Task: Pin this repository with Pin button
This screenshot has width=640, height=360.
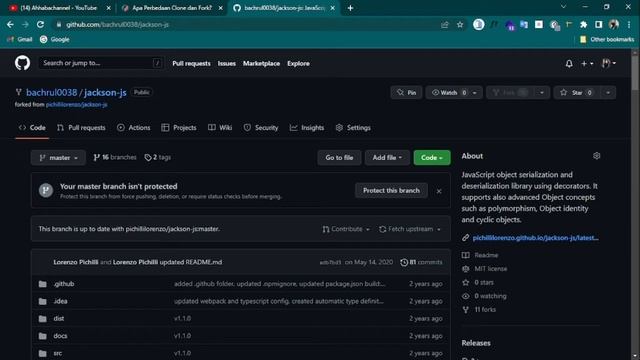Action: pyautogui.click(x=407, y=93)
